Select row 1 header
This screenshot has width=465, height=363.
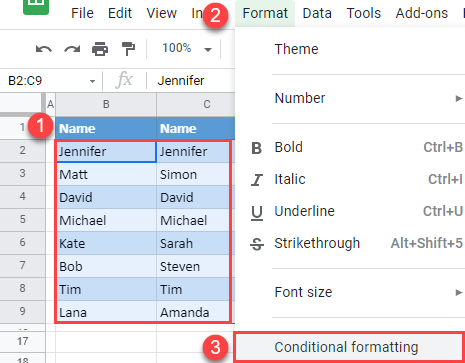pos(22,128)
